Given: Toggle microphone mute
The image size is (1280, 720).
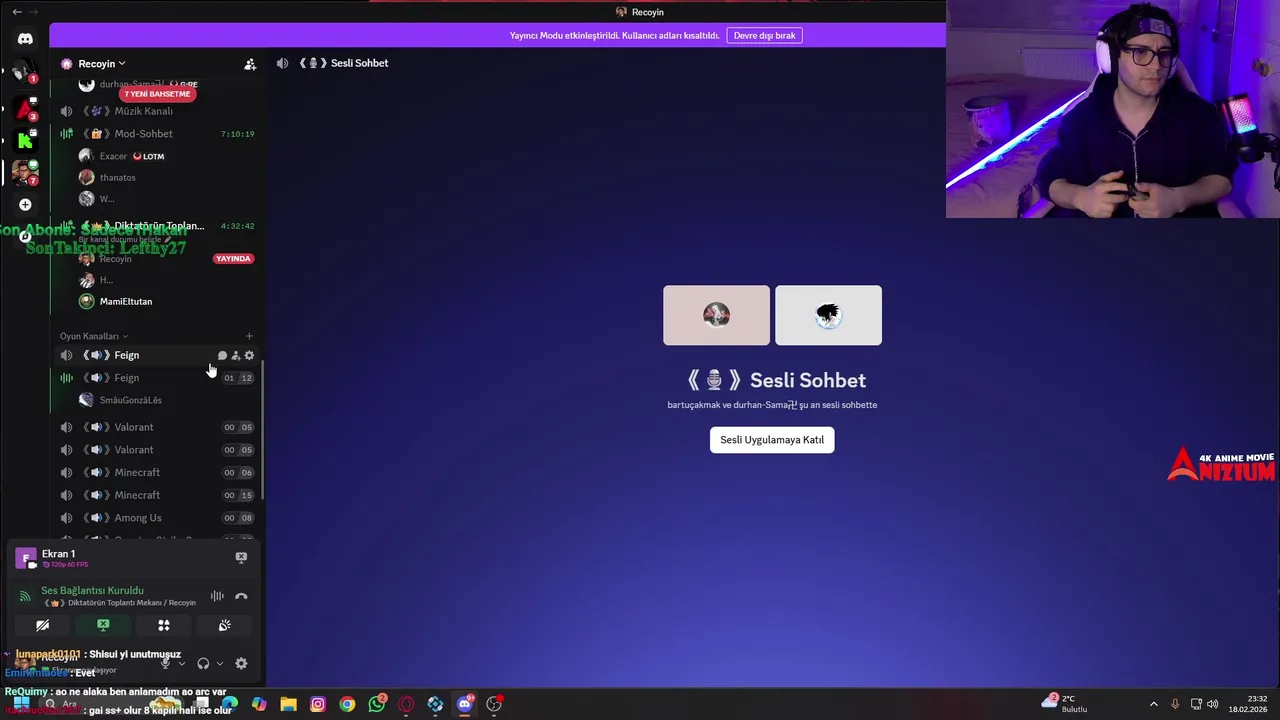Looking at the screenshot, I should (x=165, y=663).
